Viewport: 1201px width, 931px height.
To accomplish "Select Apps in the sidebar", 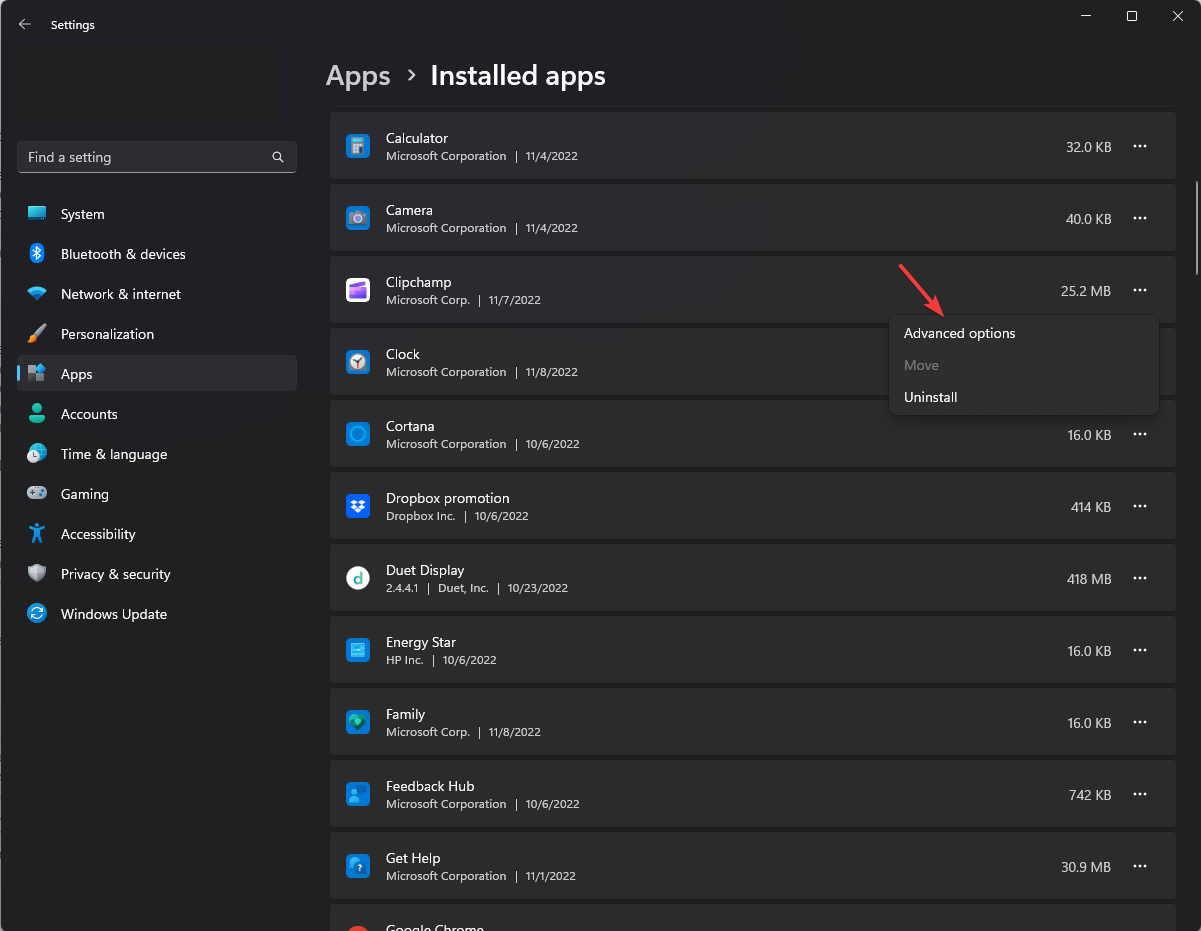I will [x=157, y=374].
